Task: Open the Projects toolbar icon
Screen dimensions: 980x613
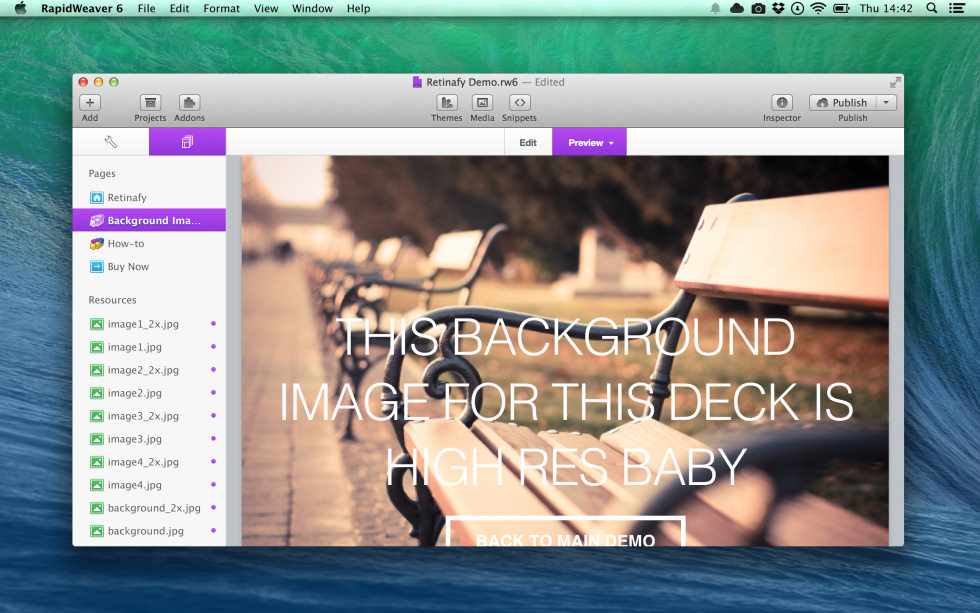Action: pyautogui.click(x=150, y=102)
